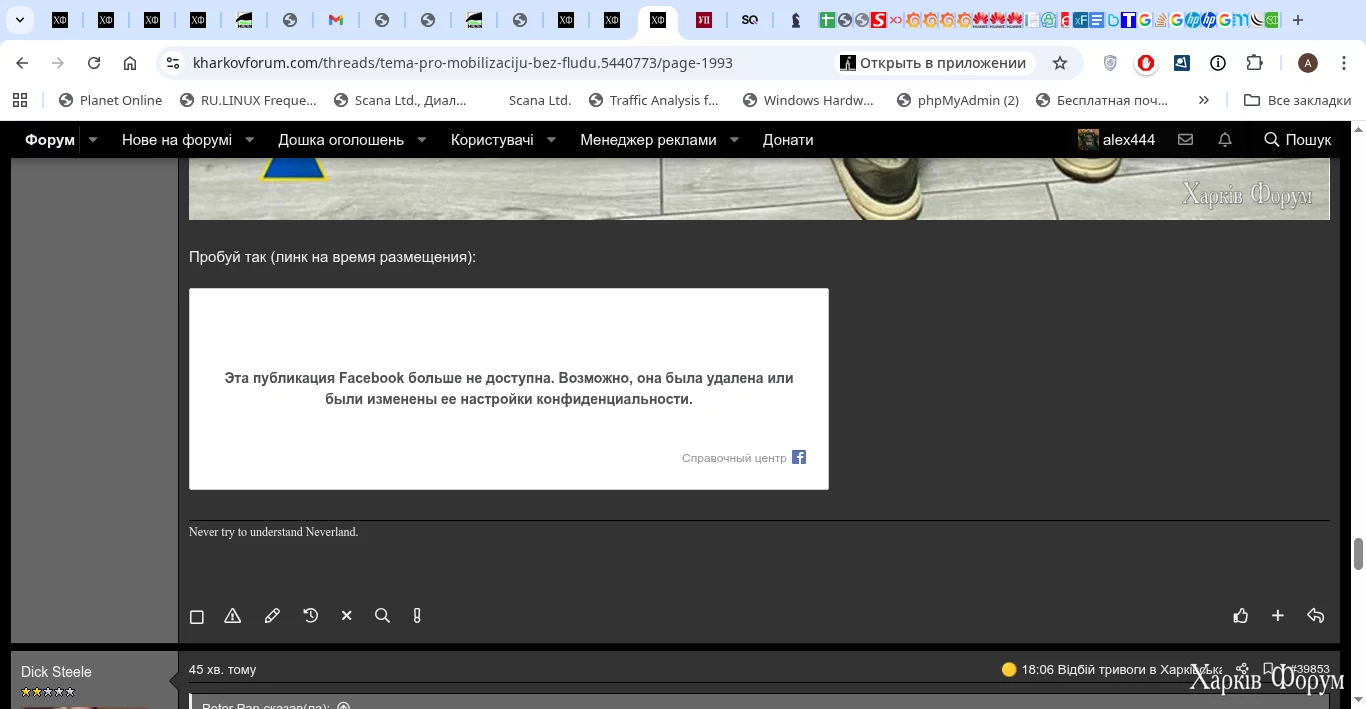This screenshot has width=1366, height=709.
Task: Expand Користувачі dropdown arrow
Action: [551, 140]
